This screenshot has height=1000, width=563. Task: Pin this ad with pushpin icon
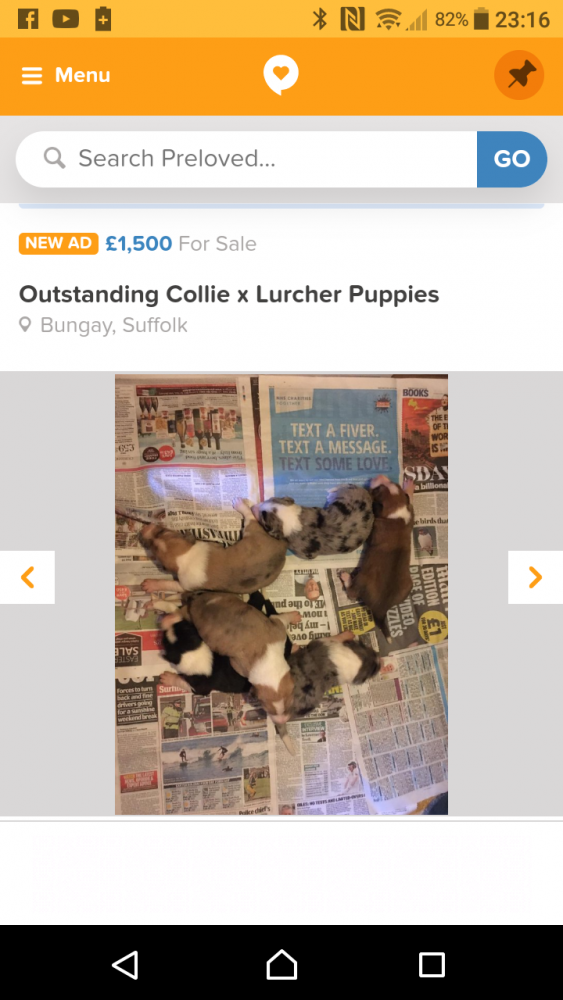coord(519,75)
